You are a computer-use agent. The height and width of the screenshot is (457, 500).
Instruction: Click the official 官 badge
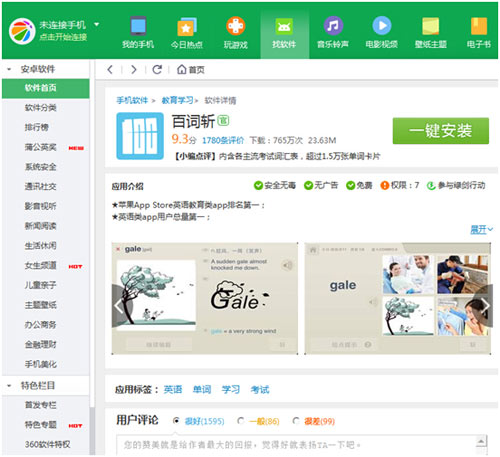coord(223,120)
